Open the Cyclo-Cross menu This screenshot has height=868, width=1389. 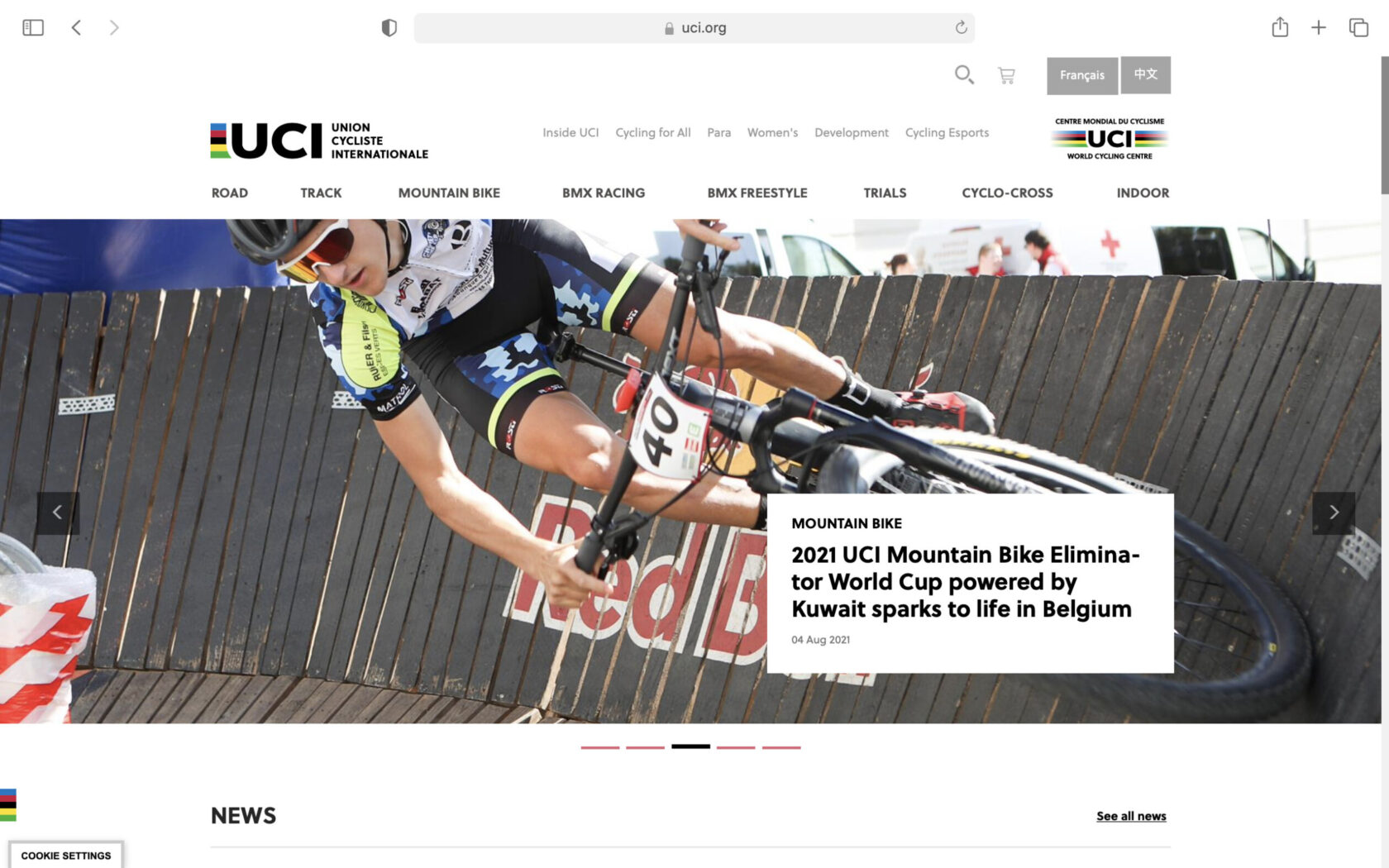tap(1007, 193)
